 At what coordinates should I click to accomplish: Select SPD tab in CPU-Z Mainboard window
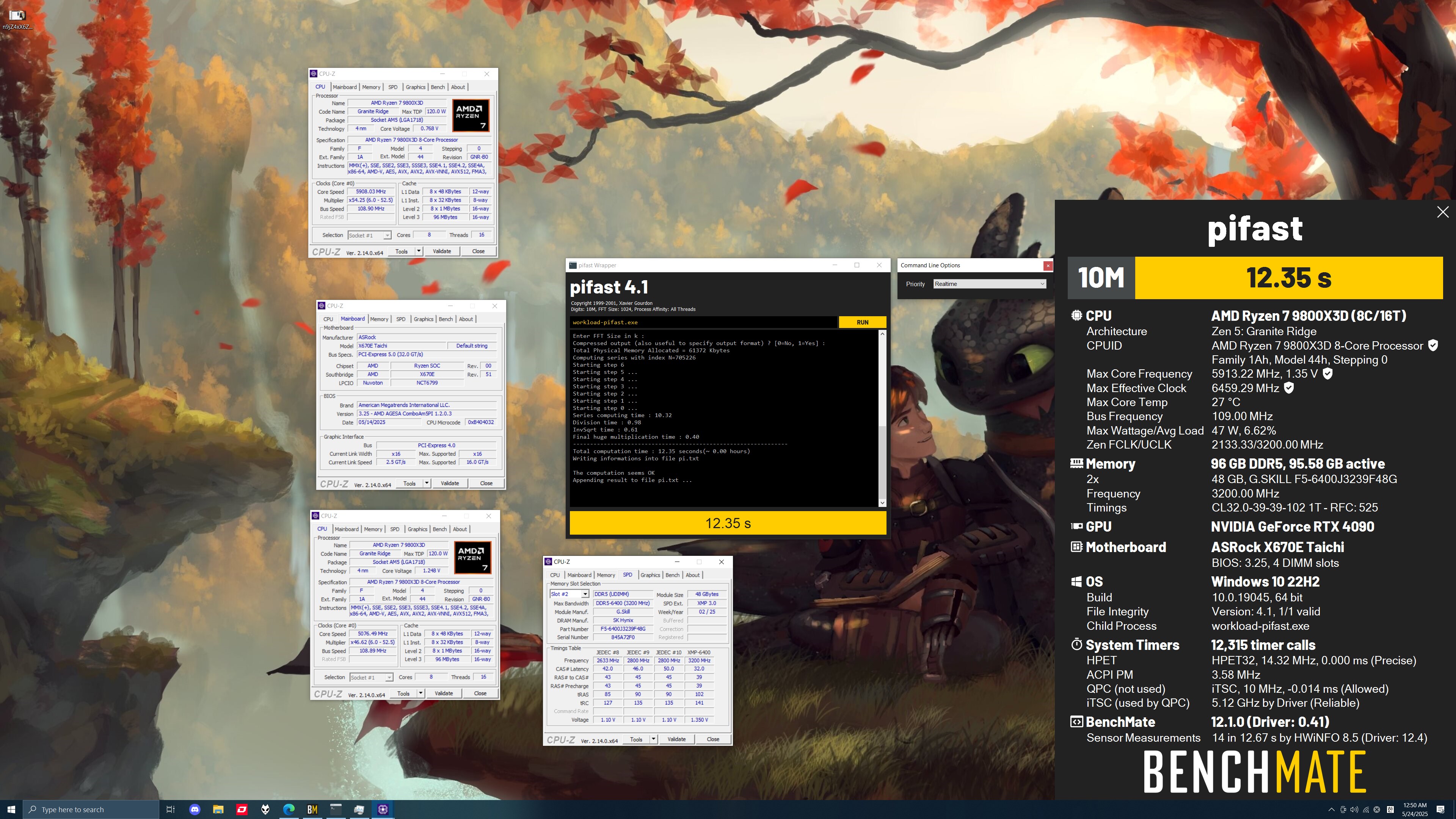coord(401,319)
